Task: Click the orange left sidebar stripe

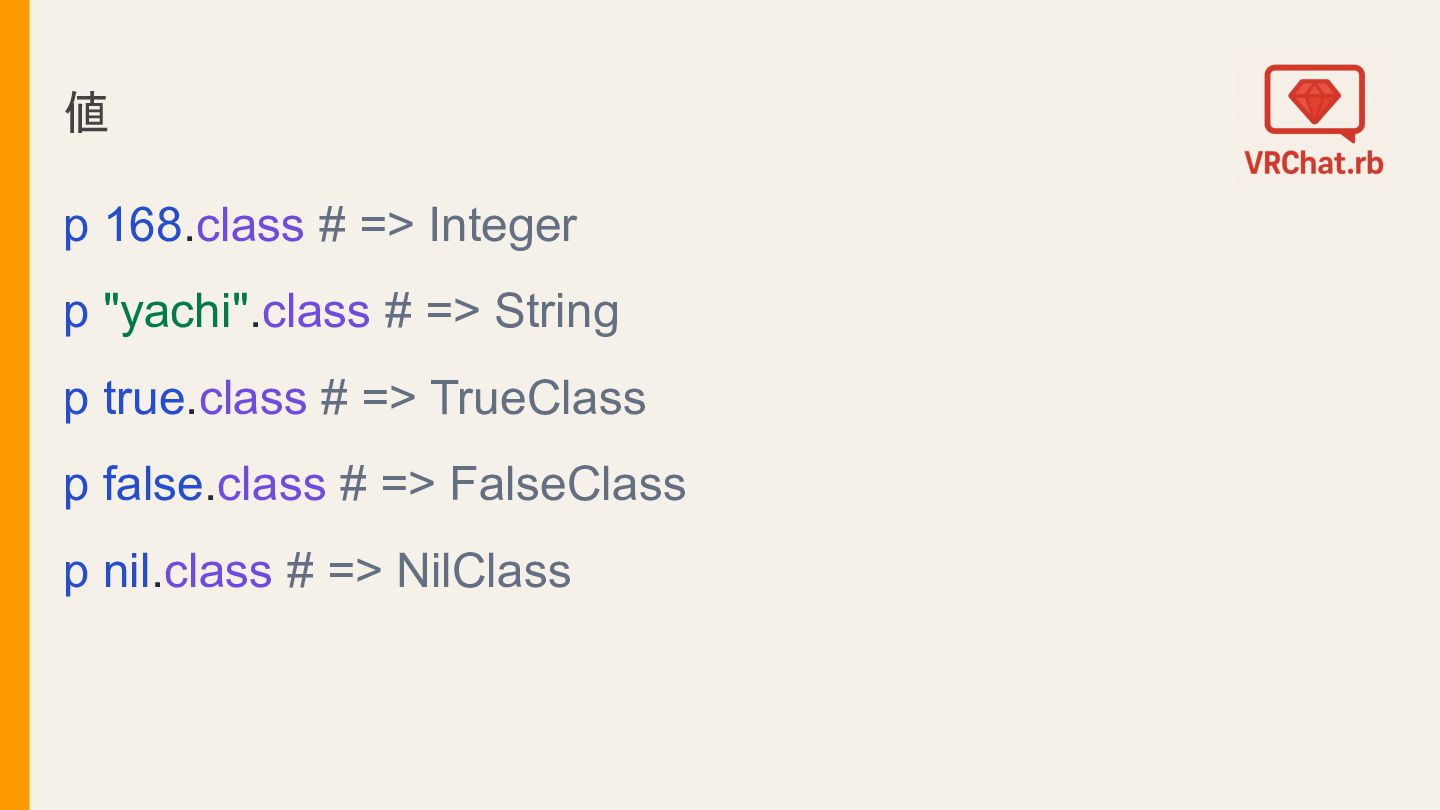Action: (x=15, y=405)
